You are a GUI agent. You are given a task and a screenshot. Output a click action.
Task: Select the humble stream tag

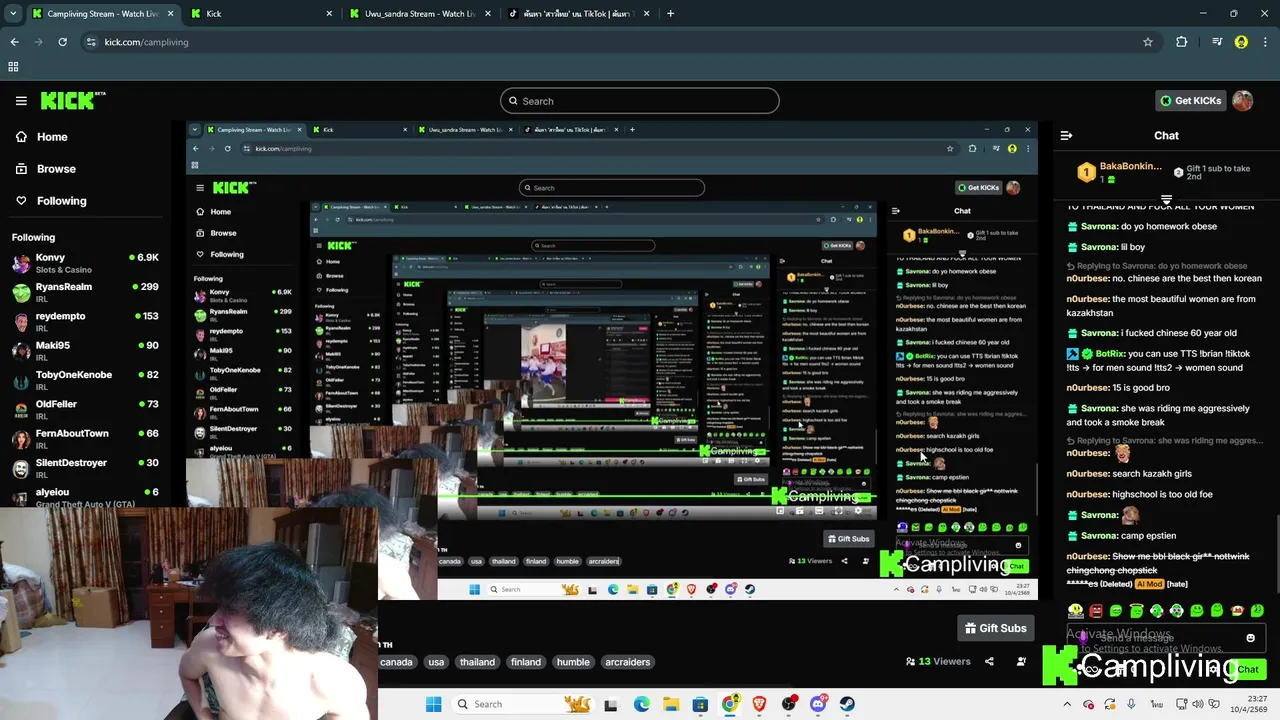573,662
